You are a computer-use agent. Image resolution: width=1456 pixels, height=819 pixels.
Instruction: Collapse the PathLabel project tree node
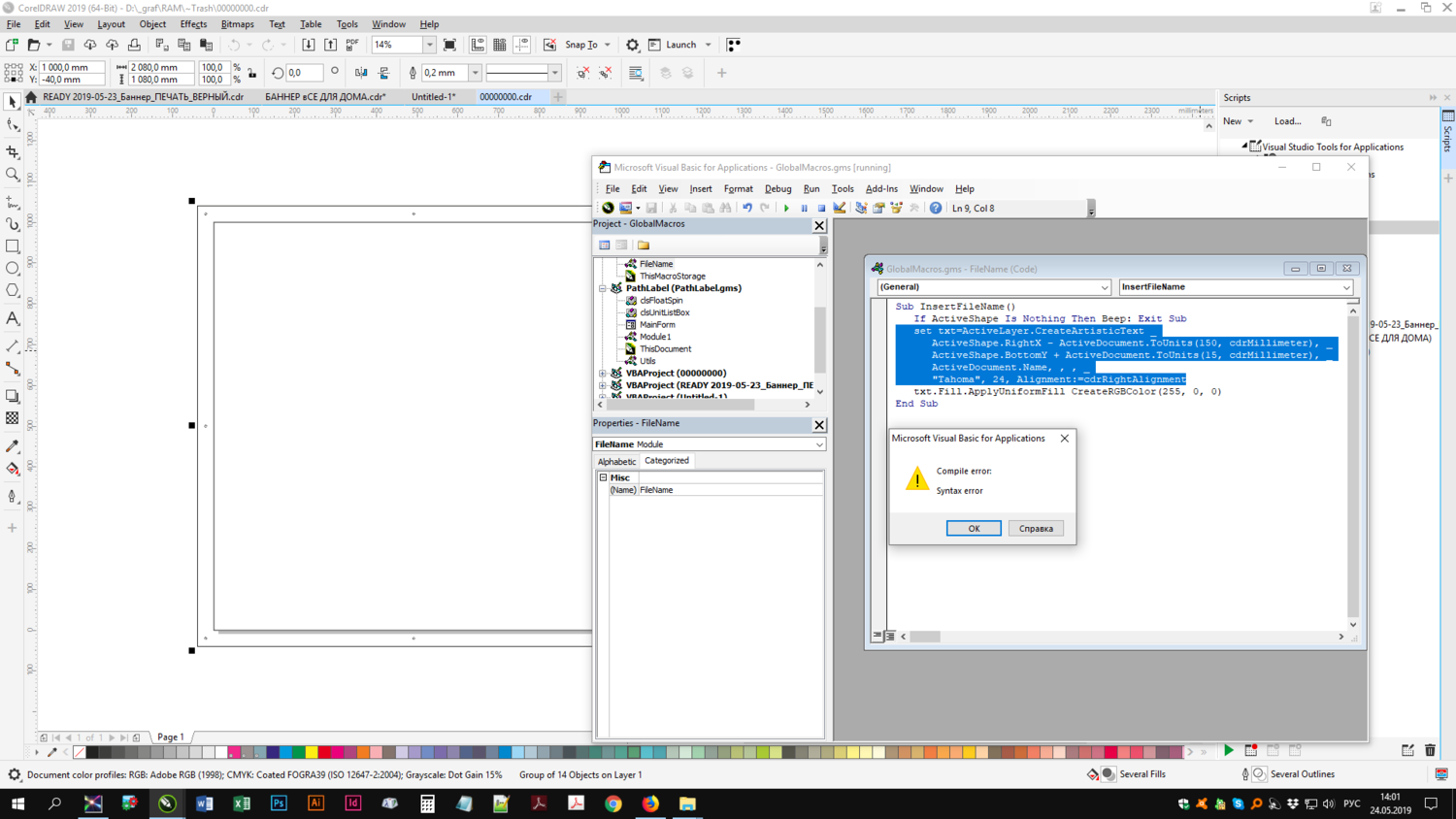(603, 288)
